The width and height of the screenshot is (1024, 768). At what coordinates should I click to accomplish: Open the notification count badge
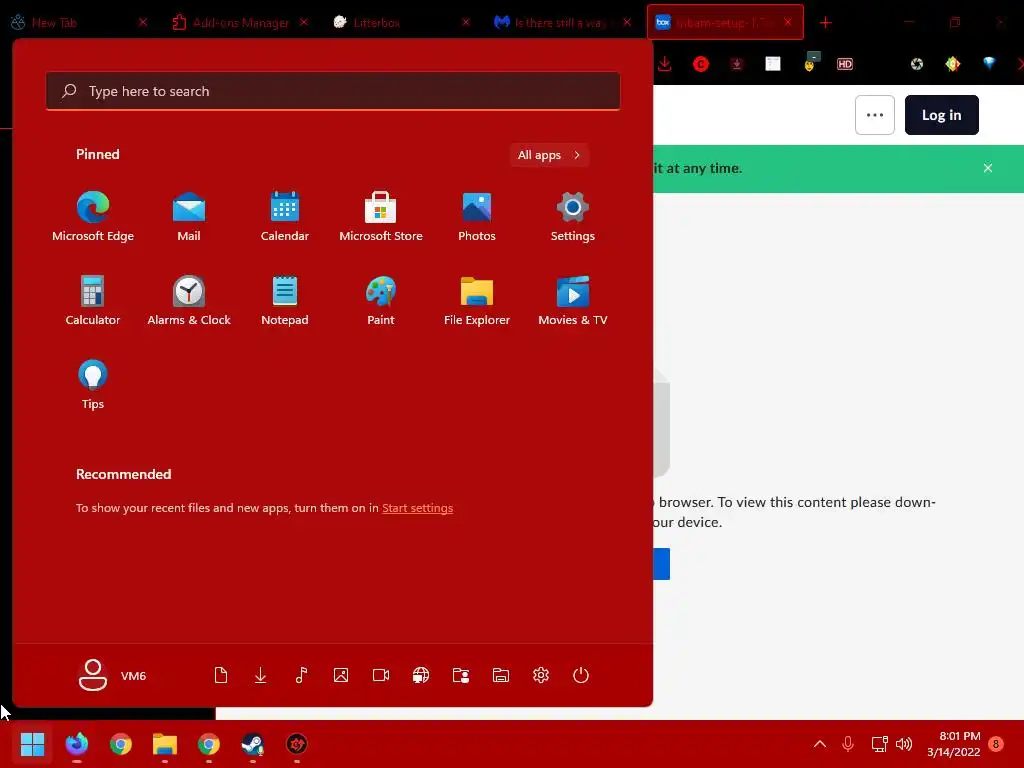coord(996,744)
